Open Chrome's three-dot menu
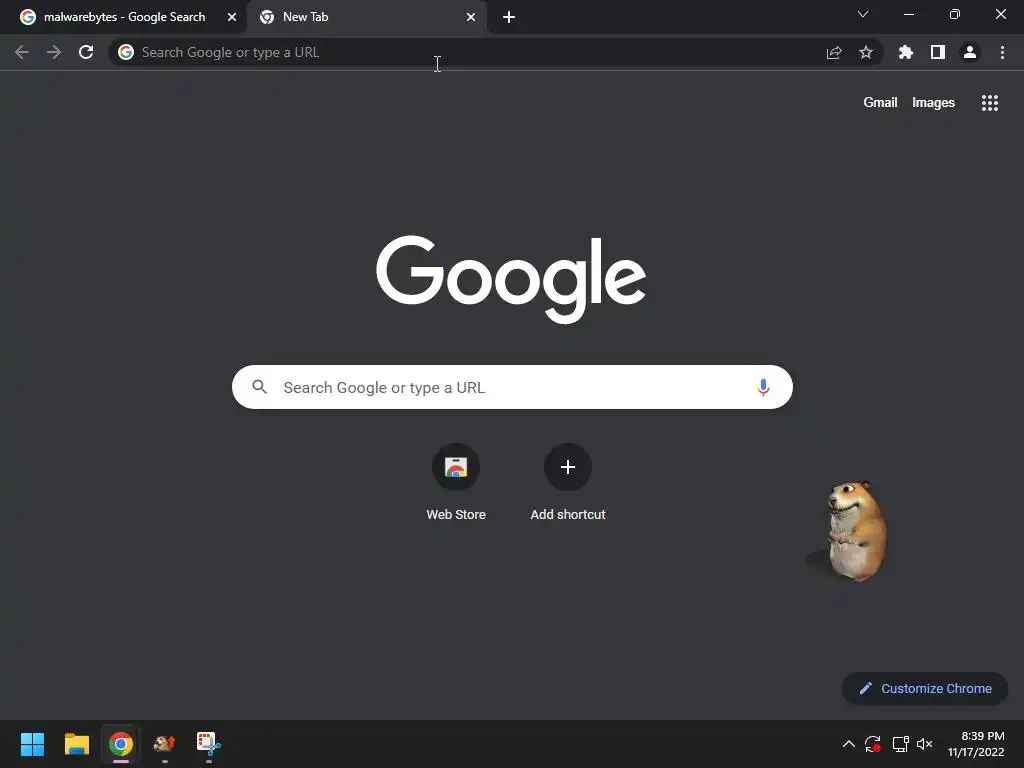The image size is (1024, 768). (1002, 52)
